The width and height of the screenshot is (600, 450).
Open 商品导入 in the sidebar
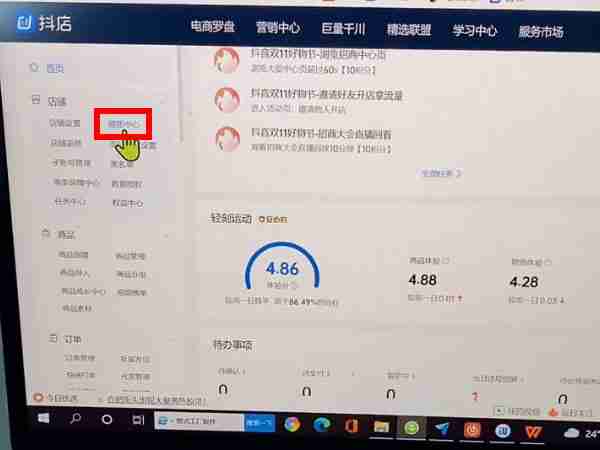74,273
